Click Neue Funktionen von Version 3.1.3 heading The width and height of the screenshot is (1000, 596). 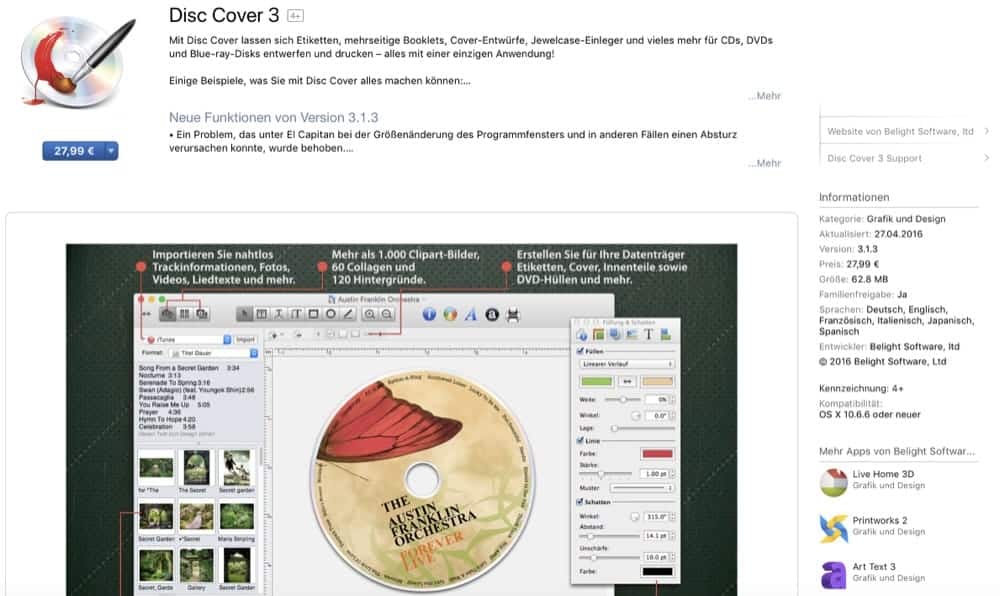(x=273, y=117)
